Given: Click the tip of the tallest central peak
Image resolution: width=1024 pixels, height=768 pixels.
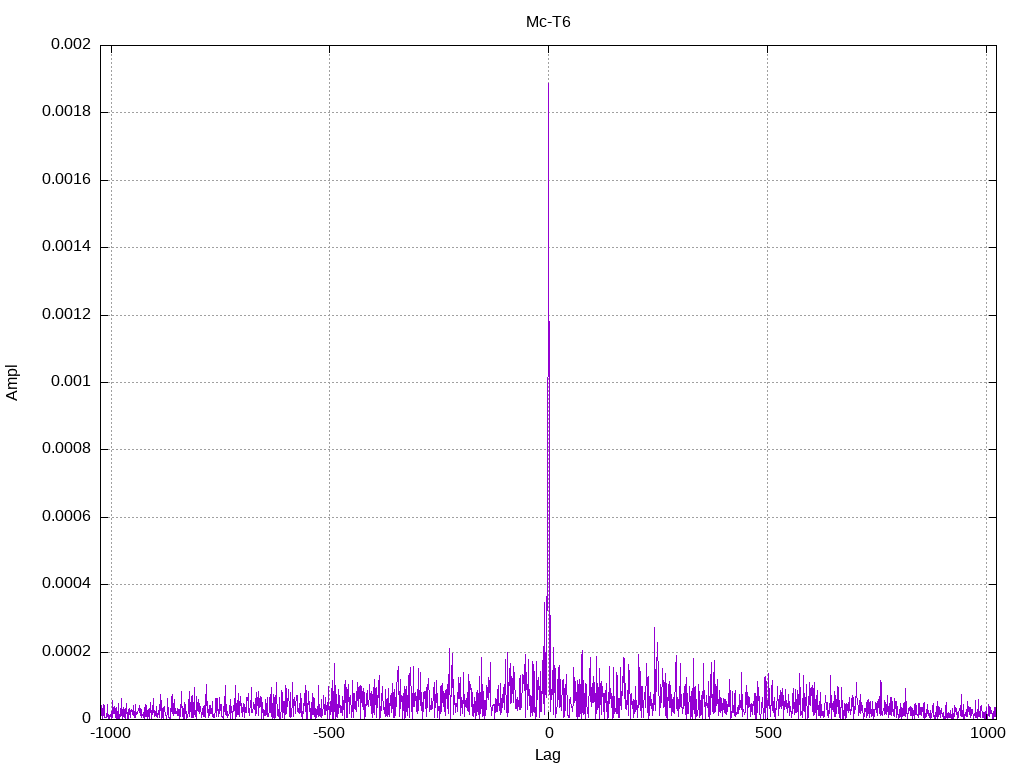Looking at the screenshot, I should (x=548, y=83).
